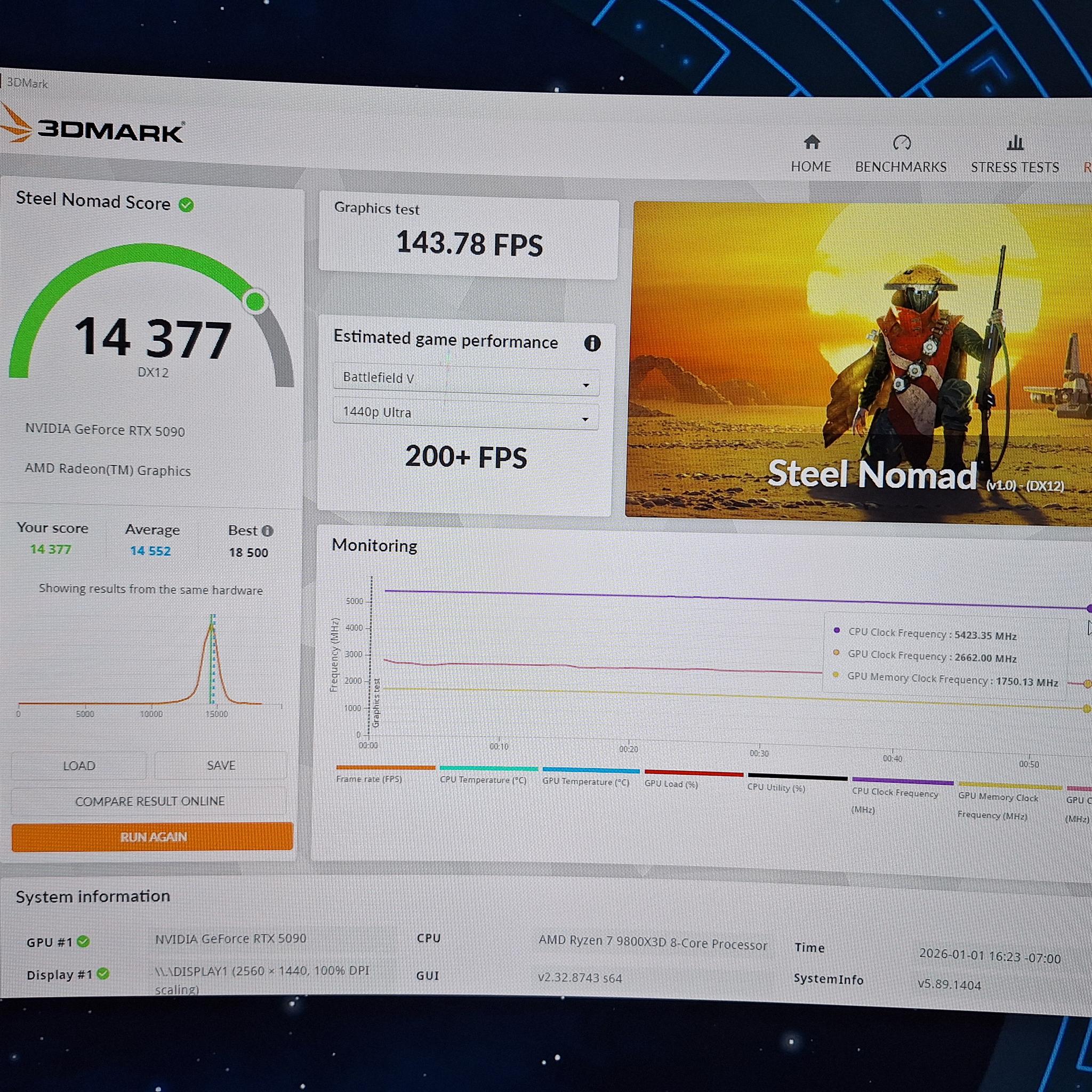This screenshot has width=1092, height=1092.
Task: Click the Home house icon
Action: [x=812, y=142]
